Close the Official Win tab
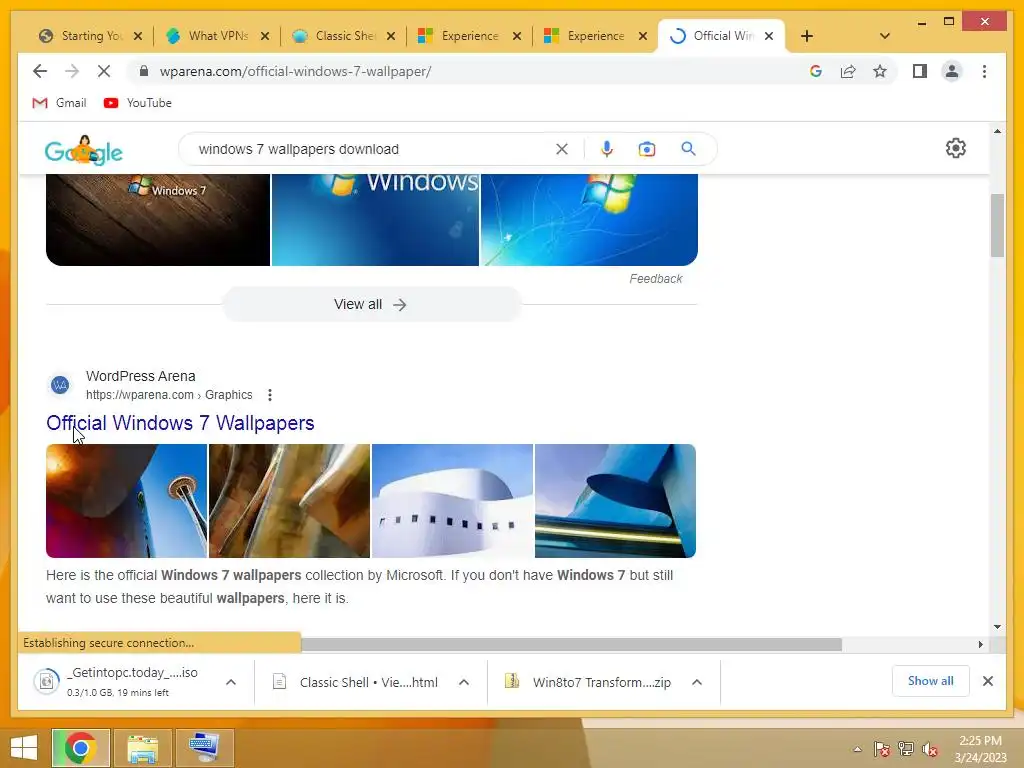This screenshot has height=768, width=1024. (769, 36)
